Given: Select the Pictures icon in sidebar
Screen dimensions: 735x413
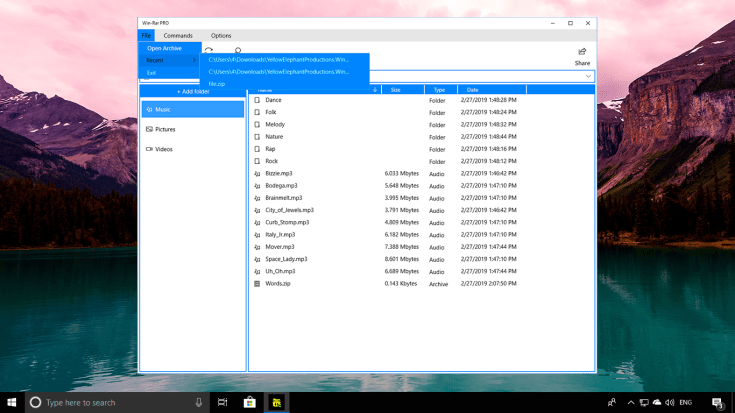Looking at the screenshot, I should click(149, 129).
